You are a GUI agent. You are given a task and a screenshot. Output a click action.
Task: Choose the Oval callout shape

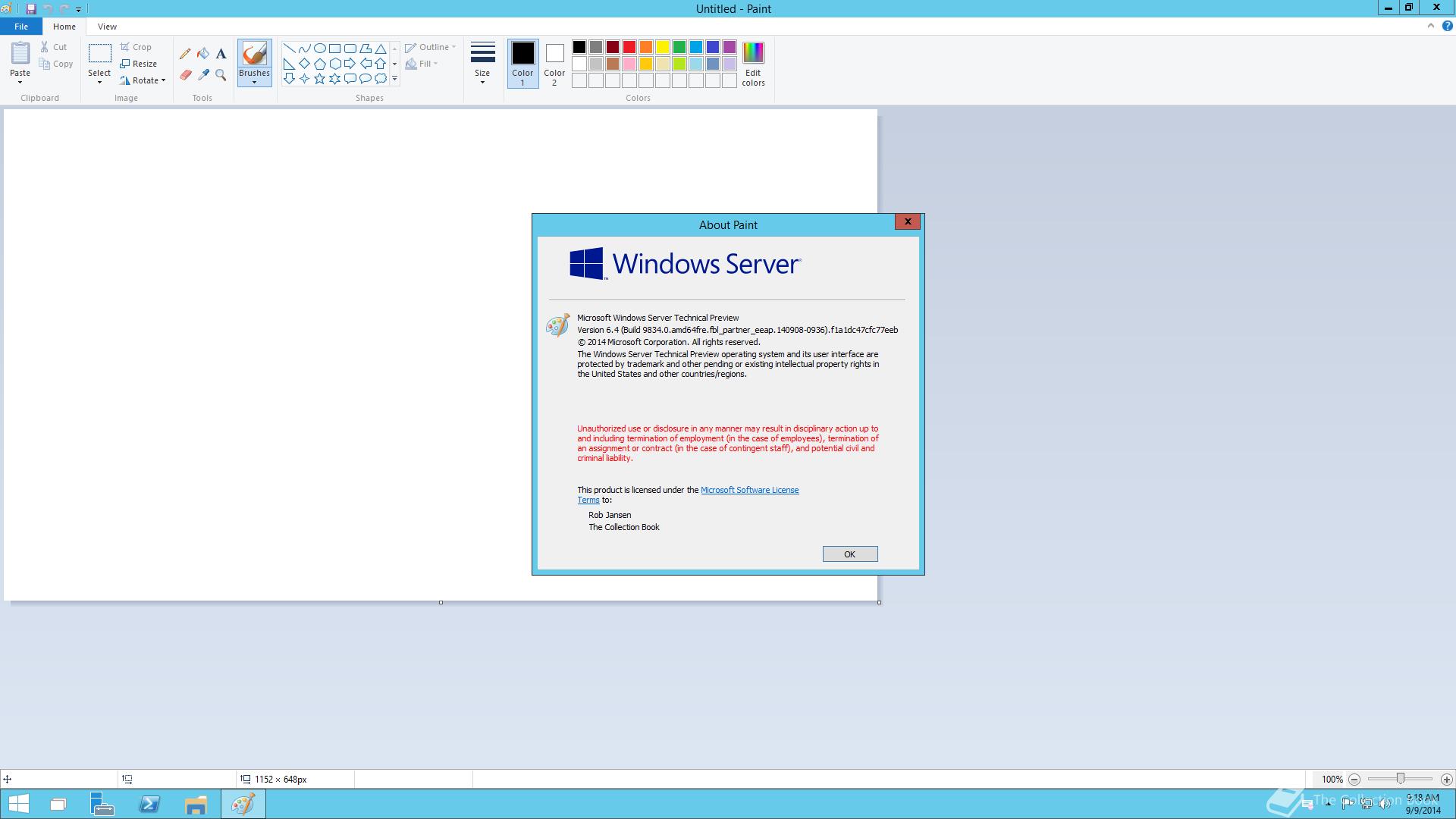[365, 78]
